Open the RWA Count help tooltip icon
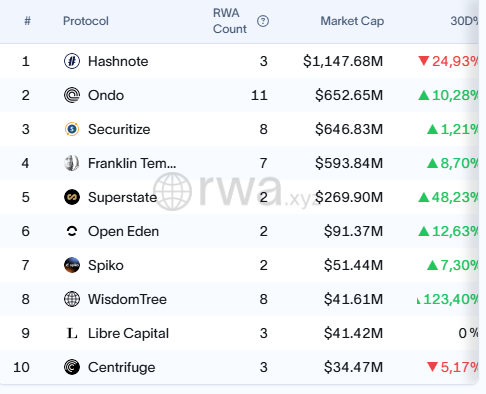Screen dimensions: 486x394 (263, 21)
